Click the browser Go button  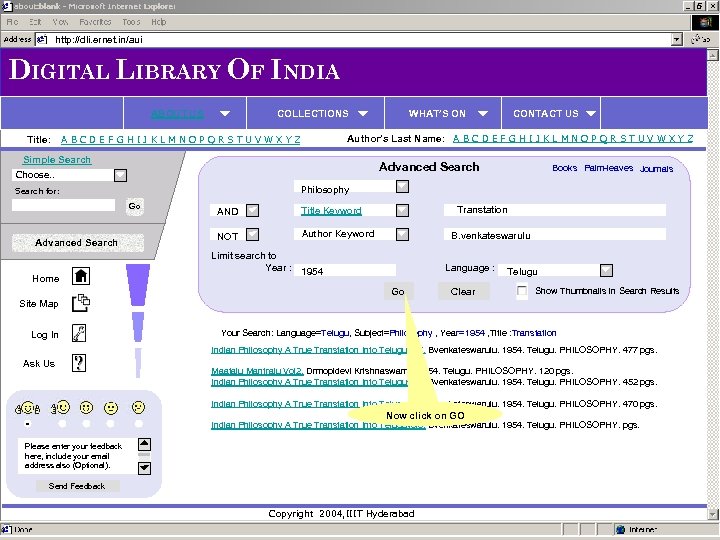click(702, 39)
